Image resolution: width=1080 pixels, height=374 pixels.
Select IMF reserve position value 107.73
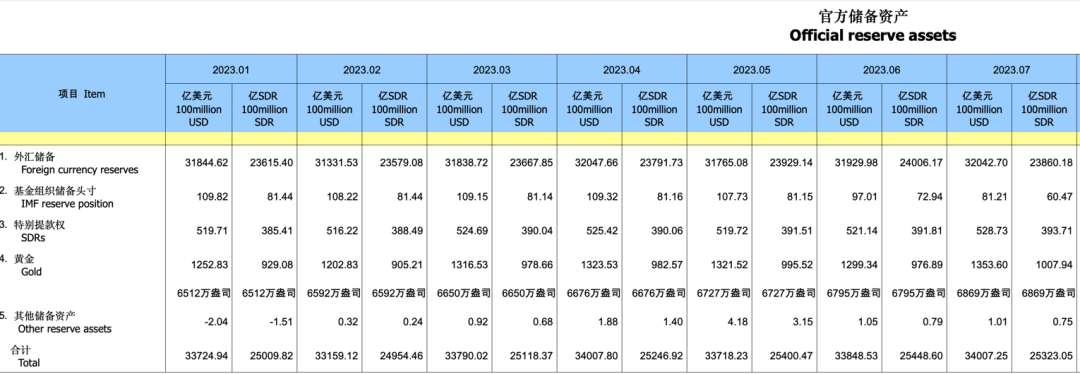735,197
